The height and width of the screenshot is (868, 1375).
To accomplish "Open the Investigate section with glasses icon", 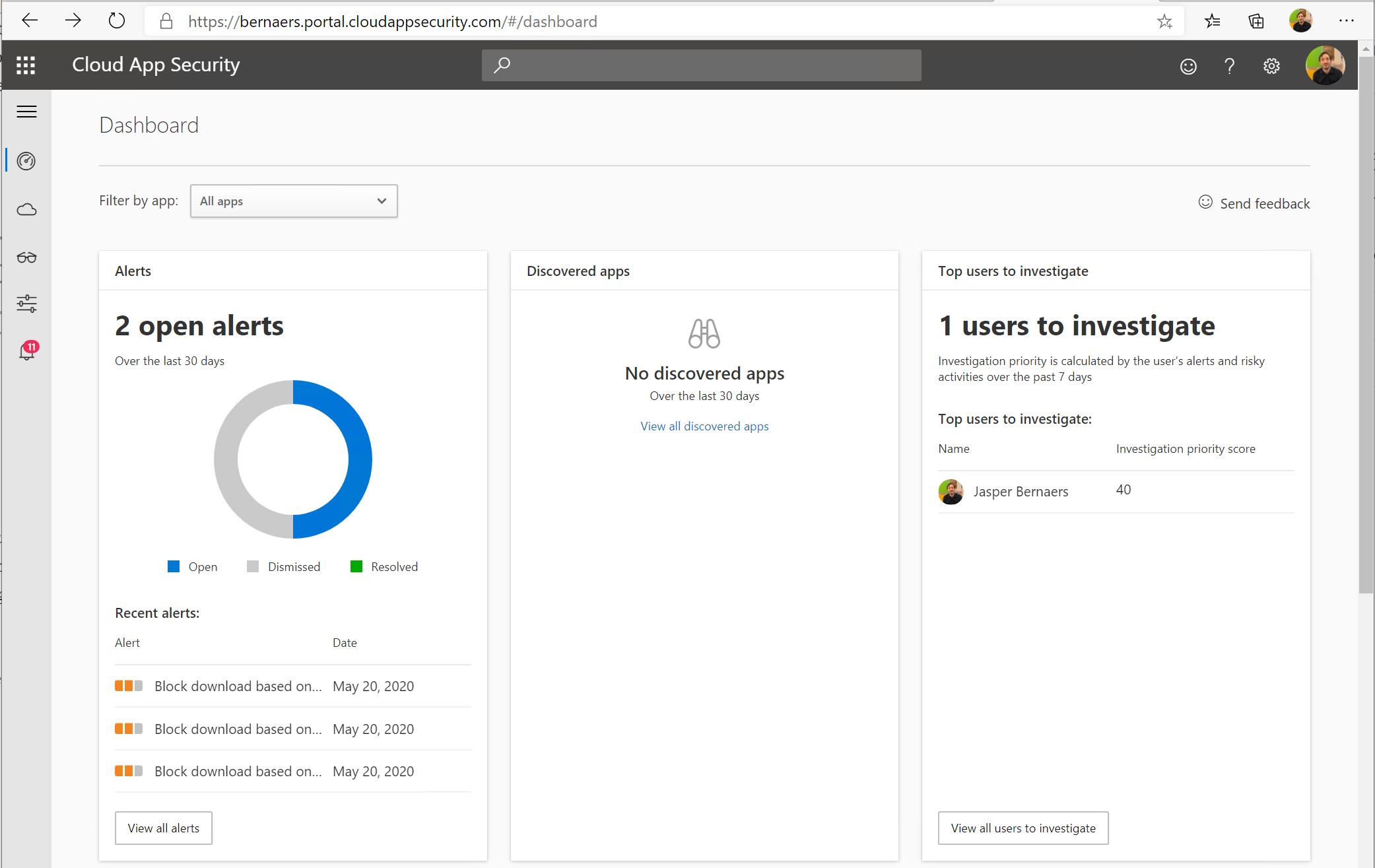I will (x=26, y=257).
